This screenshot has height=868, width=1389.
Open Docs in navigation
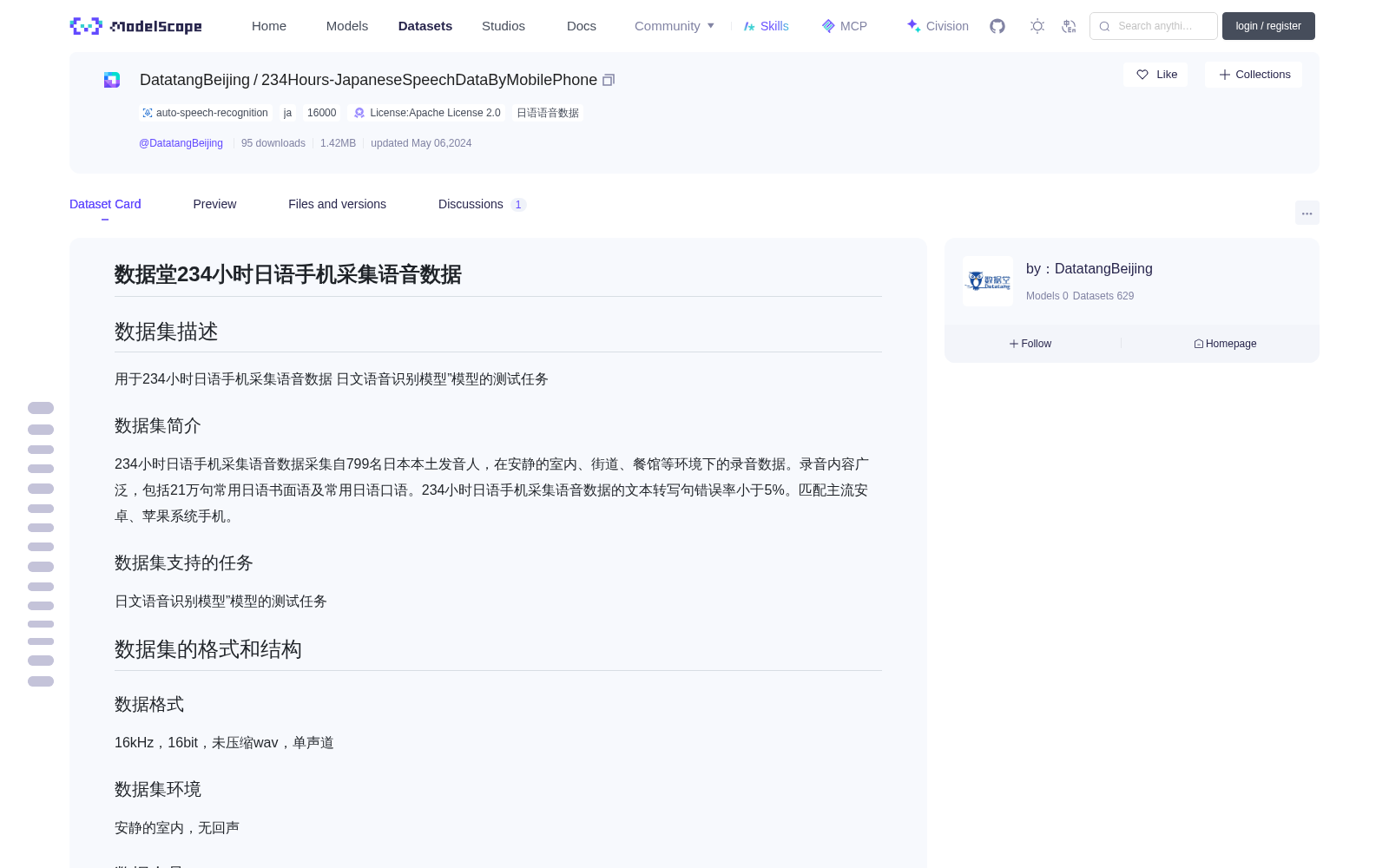coord(582,26)
